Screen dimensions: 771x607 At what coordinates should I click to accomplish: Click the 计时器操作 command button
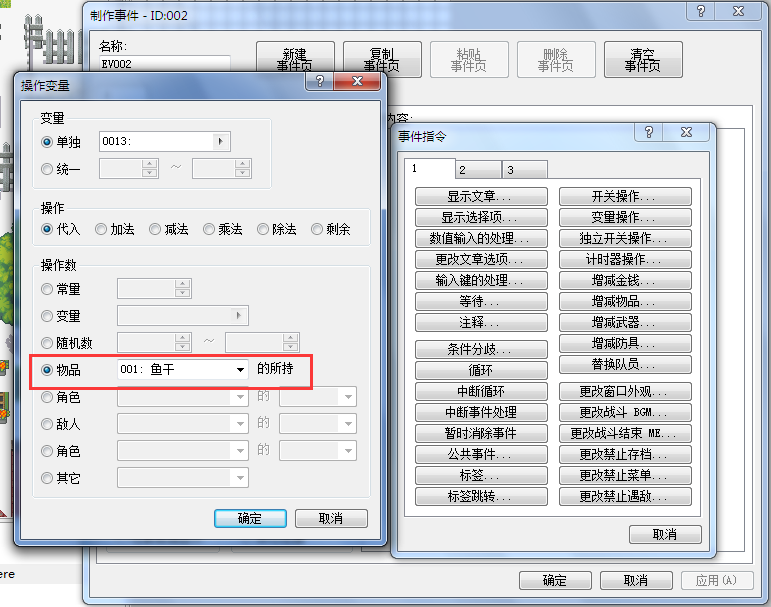(x=625, y=259)
